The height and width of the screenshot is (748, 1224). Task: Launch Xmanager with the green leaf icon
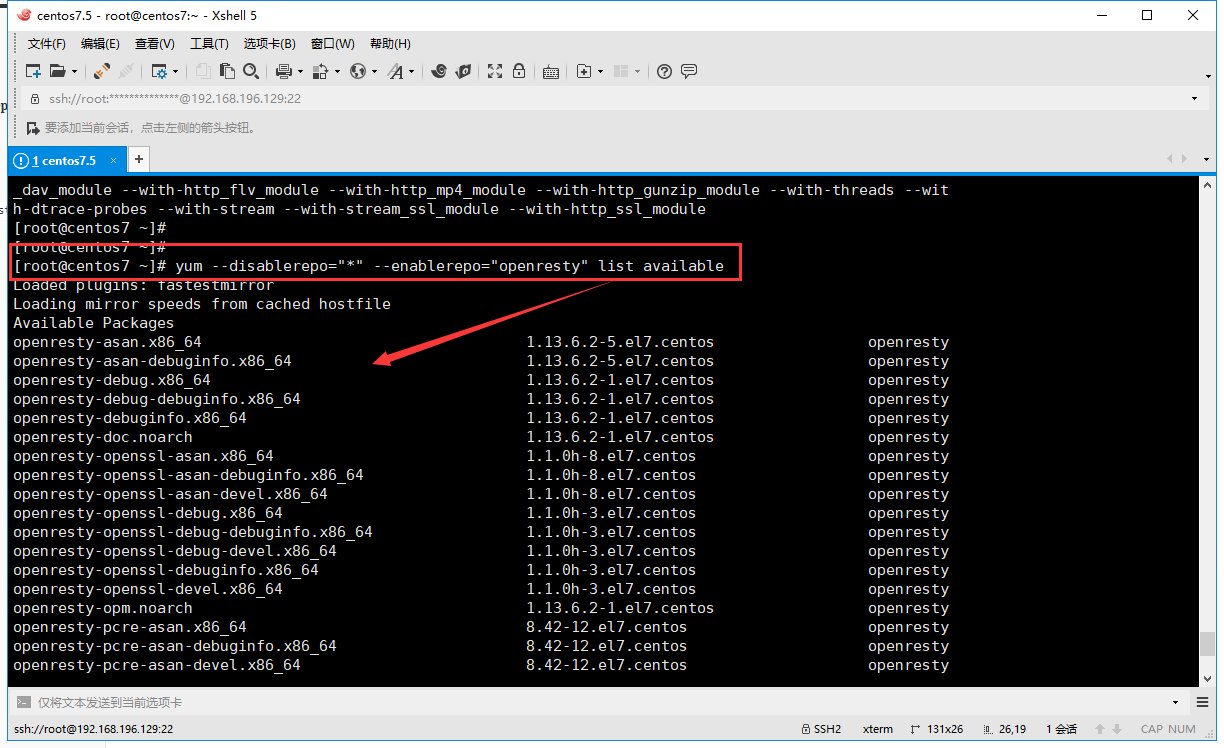(x=463, y=71)
